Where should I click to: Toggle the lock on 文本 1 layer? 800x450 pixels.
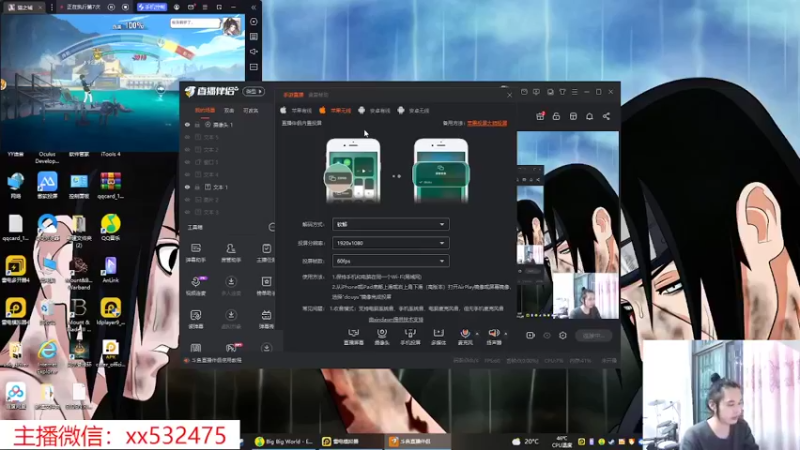[x=197, y=187]
